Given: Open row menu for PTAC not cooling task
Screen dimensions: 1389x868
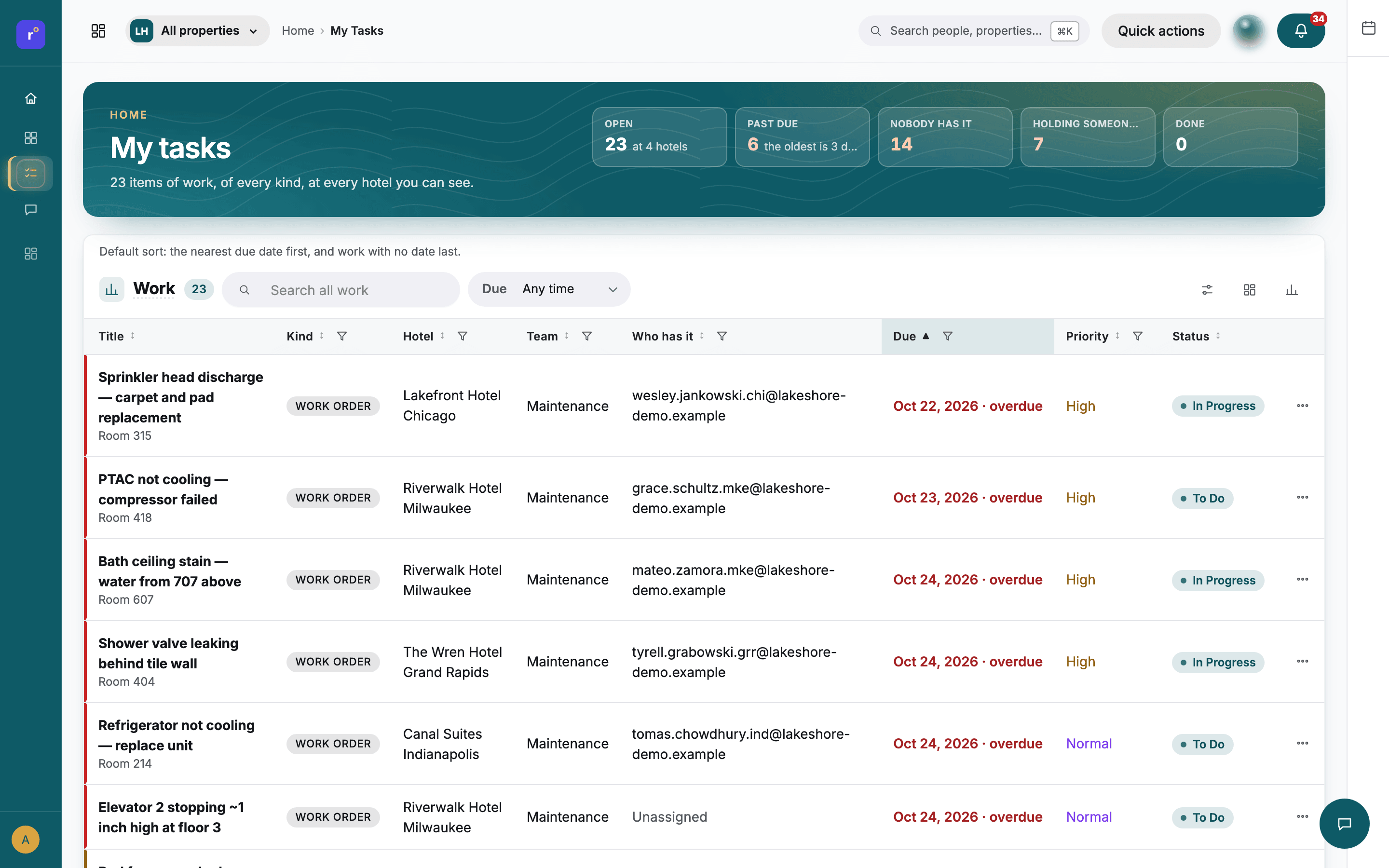Looking at the screenshot, I should click(x=1302, y=497).
